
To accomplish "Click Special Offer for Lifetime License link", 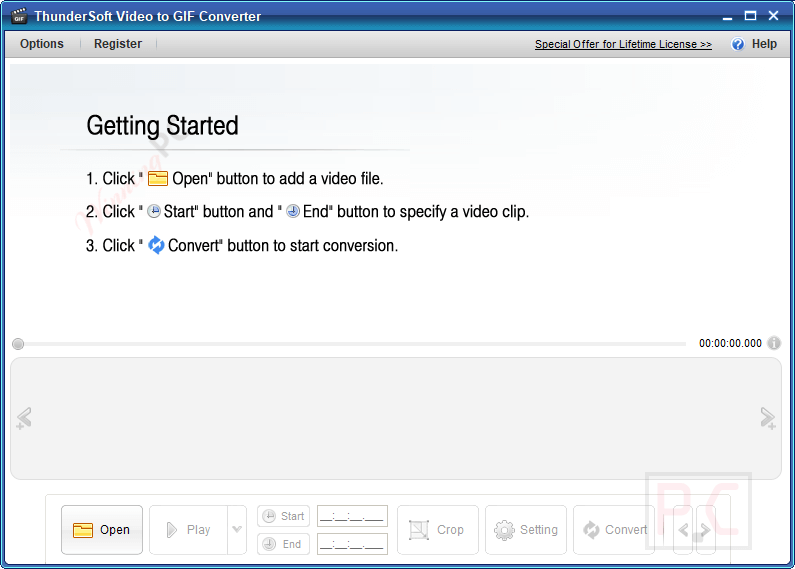I will pyautogui.click(x=623, y=45).
